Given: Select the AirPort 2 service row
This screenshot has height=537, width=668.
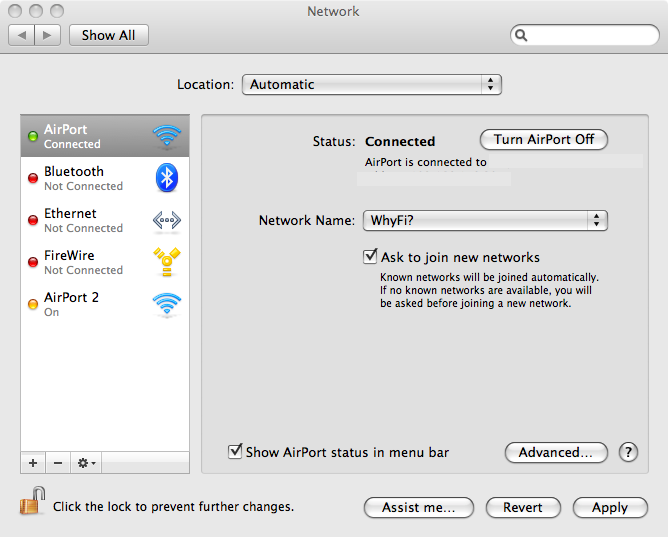Looking at the screenshot, I should click(105, 304).
